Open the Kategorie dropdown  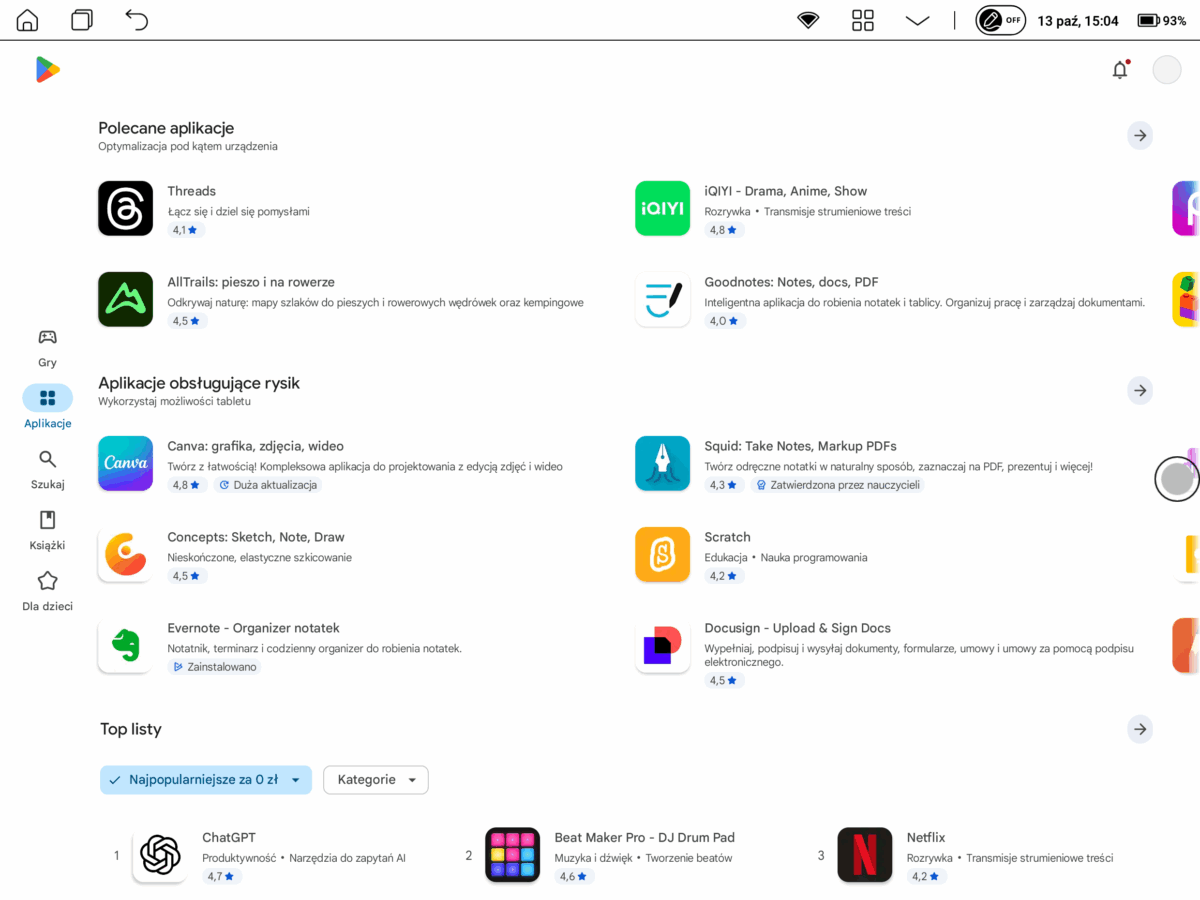pyautogui.click(x=376, y=780)
